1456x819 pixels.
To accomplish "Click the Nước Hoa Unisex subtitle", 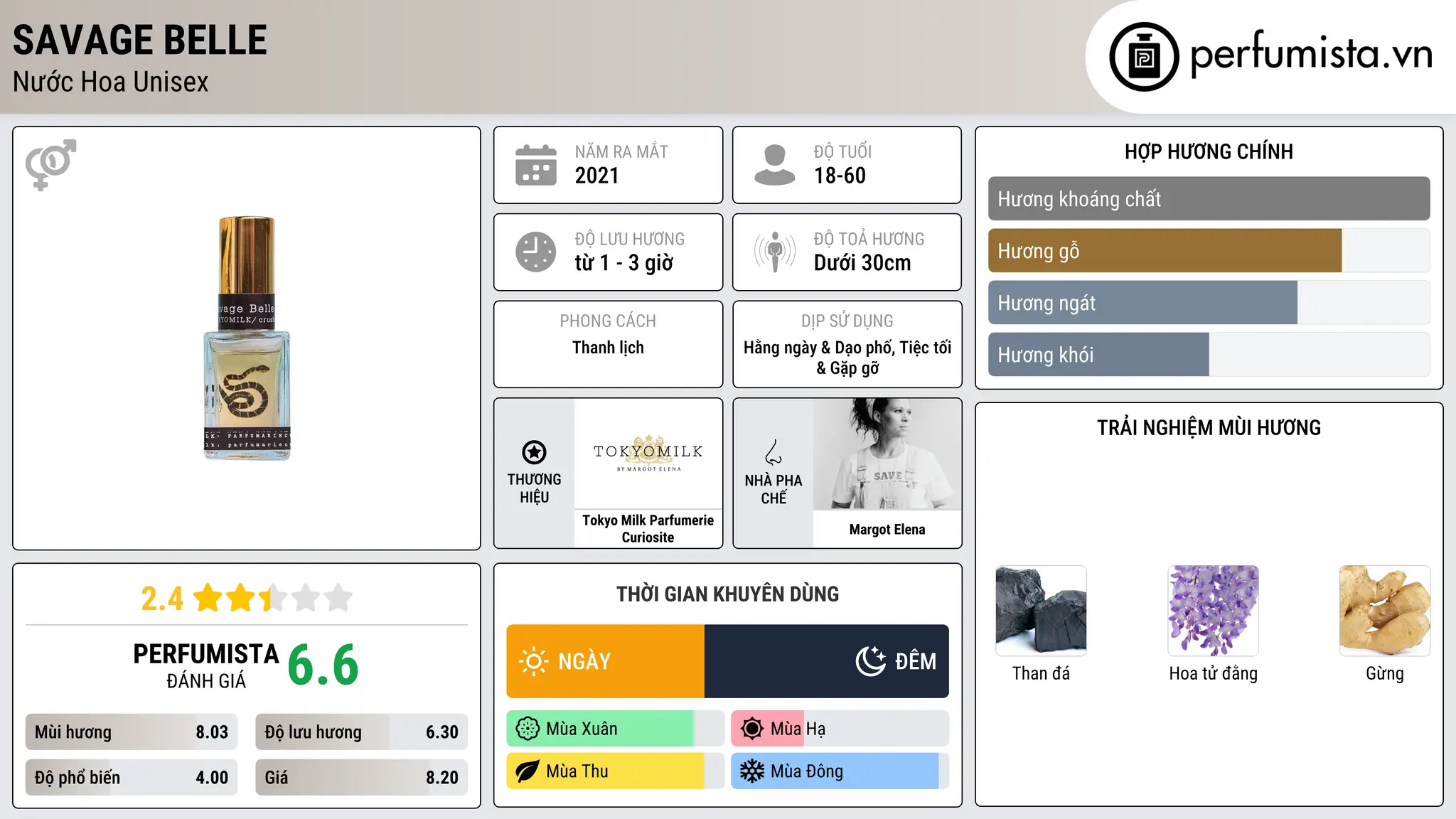I will tap(111, 82).
